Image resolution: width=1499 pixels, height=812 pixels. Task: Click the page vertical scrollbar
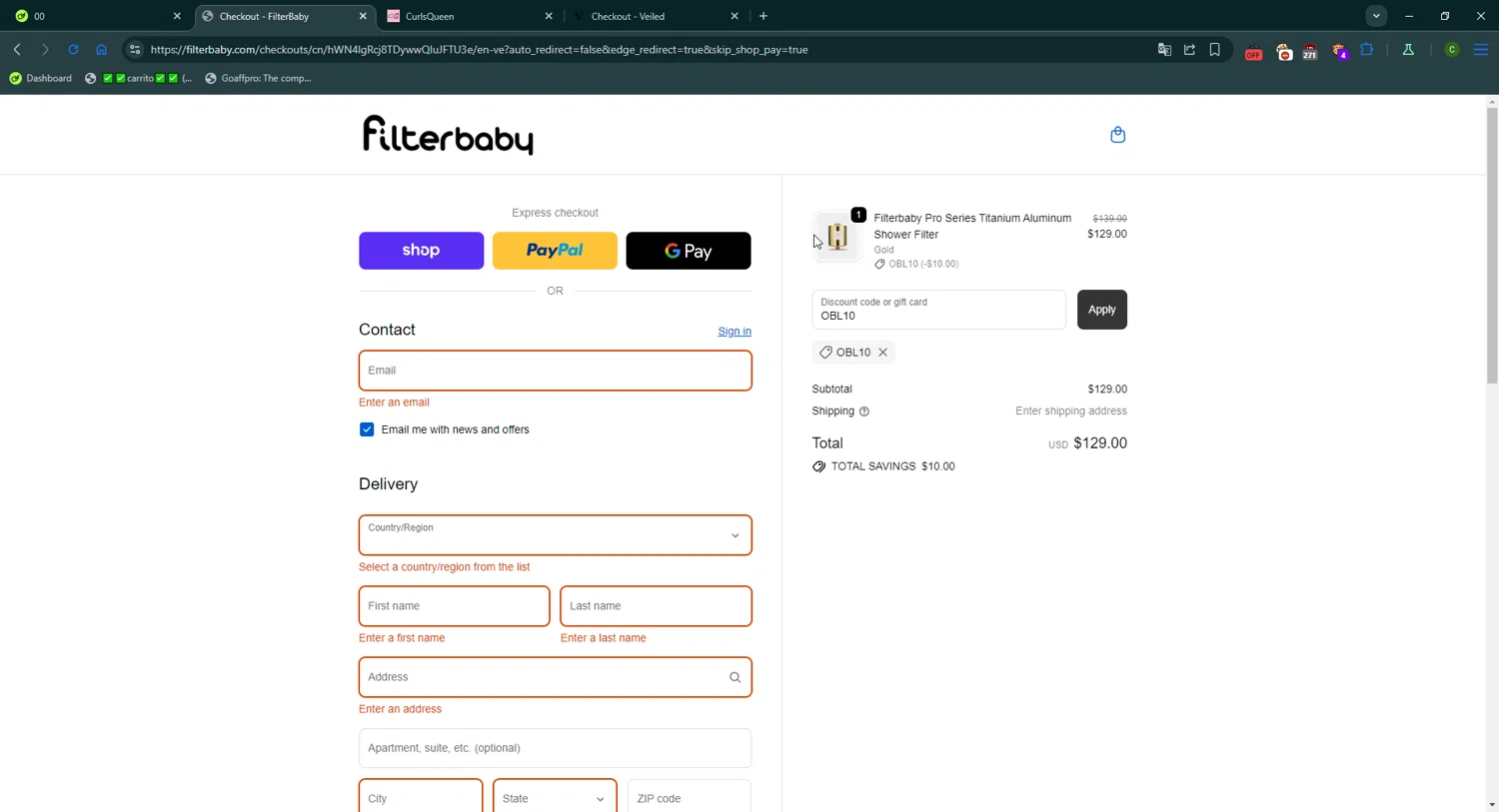tap(1492, 245)
